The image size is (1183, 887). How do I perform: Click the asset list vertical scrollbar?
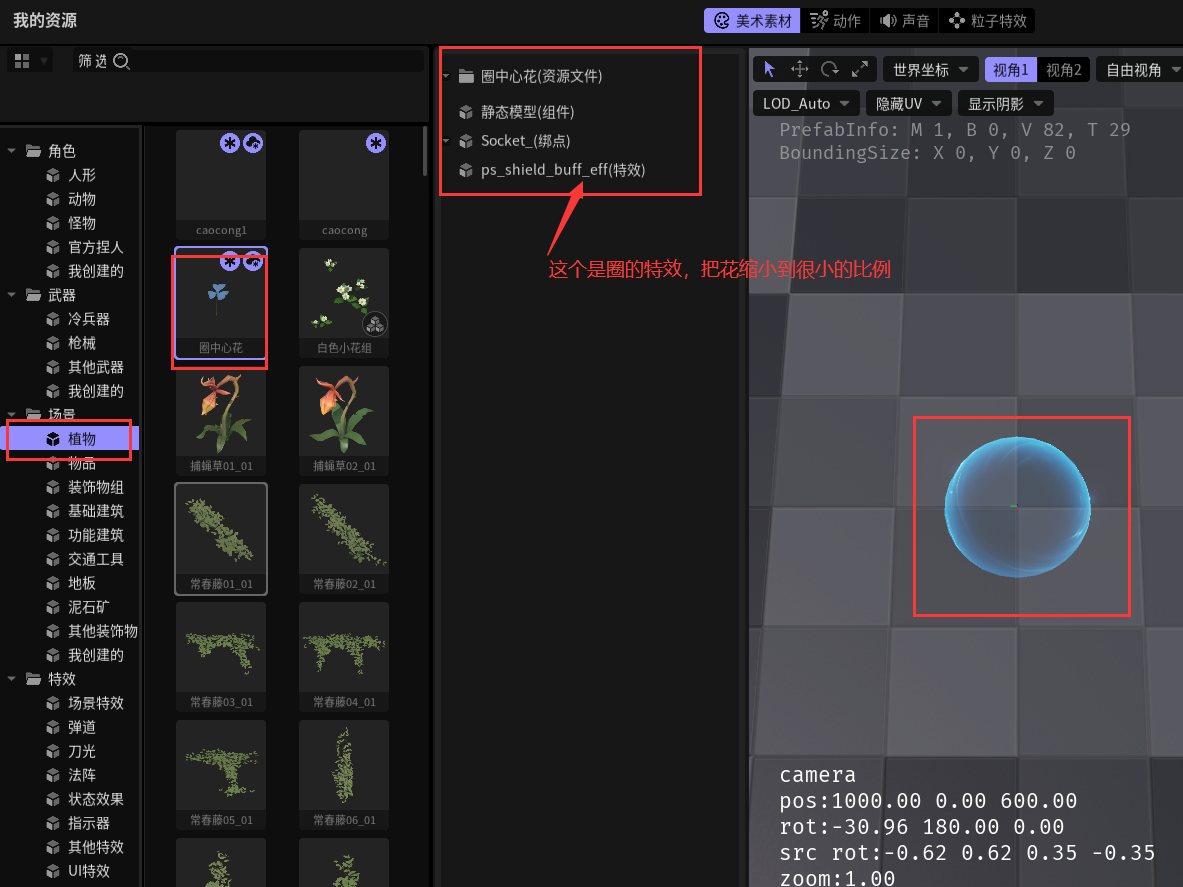tap(425, 151)
